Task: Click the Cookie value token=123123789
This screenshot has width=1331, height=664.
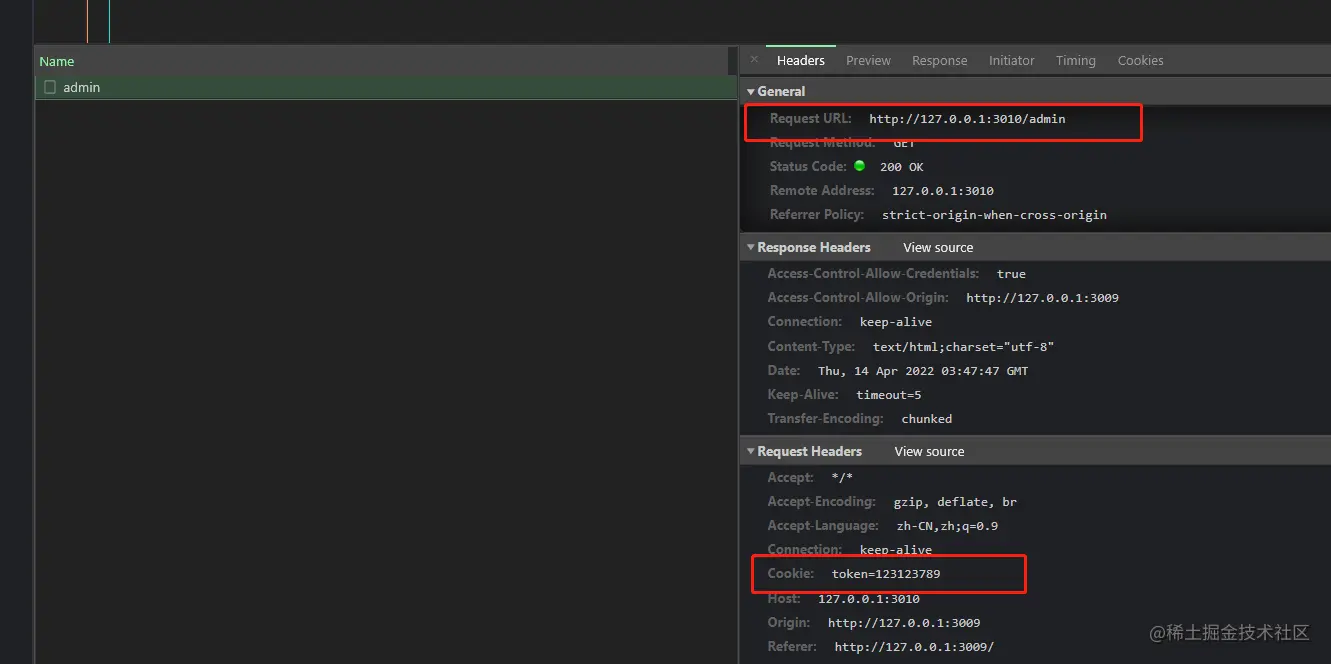Action: click(886, 574)
